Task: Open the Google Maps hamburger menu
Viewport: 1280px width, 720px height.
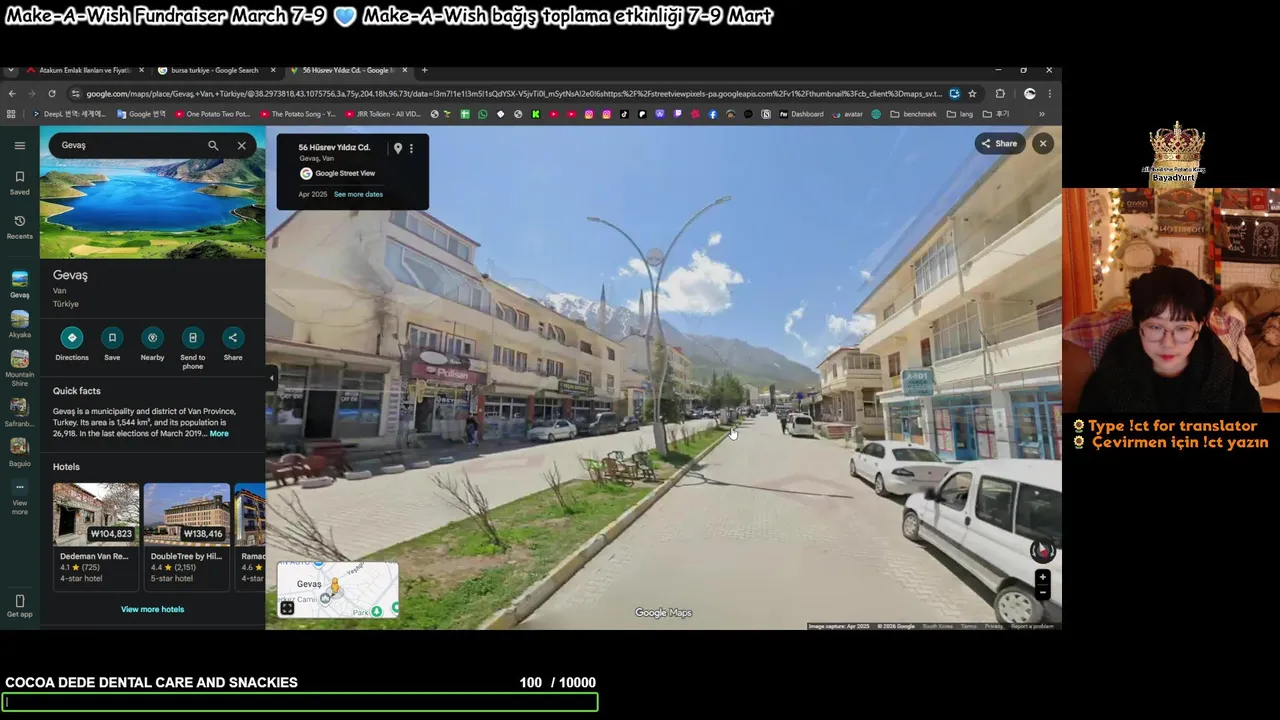Action: pos(19,145)
